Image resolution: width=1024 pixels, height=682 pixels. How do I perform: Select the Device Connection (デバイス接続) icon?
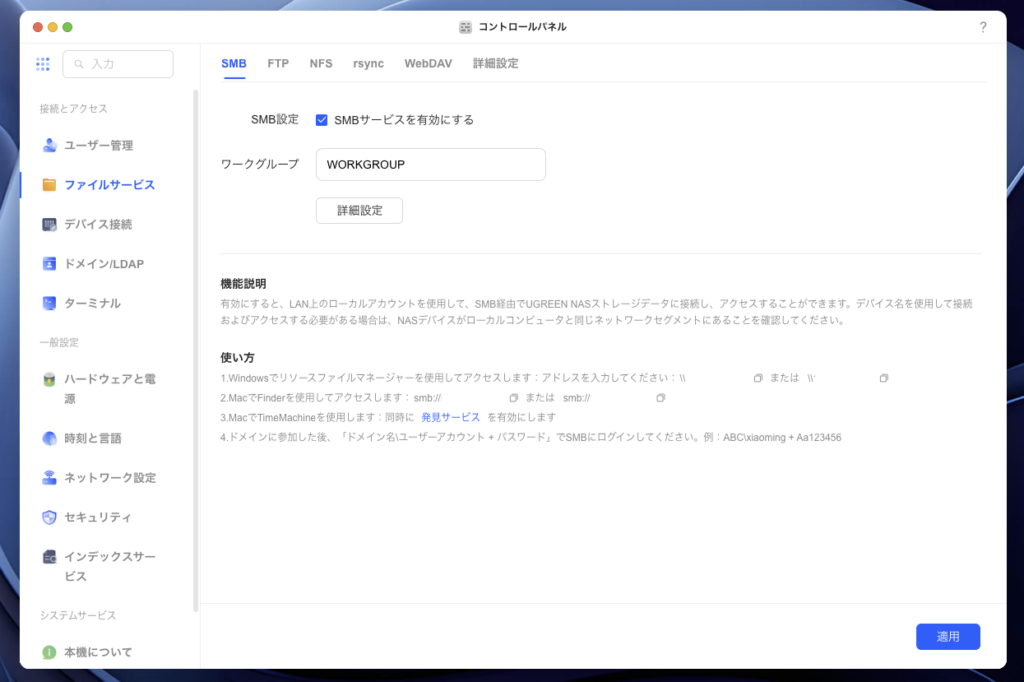click(49, 224)
